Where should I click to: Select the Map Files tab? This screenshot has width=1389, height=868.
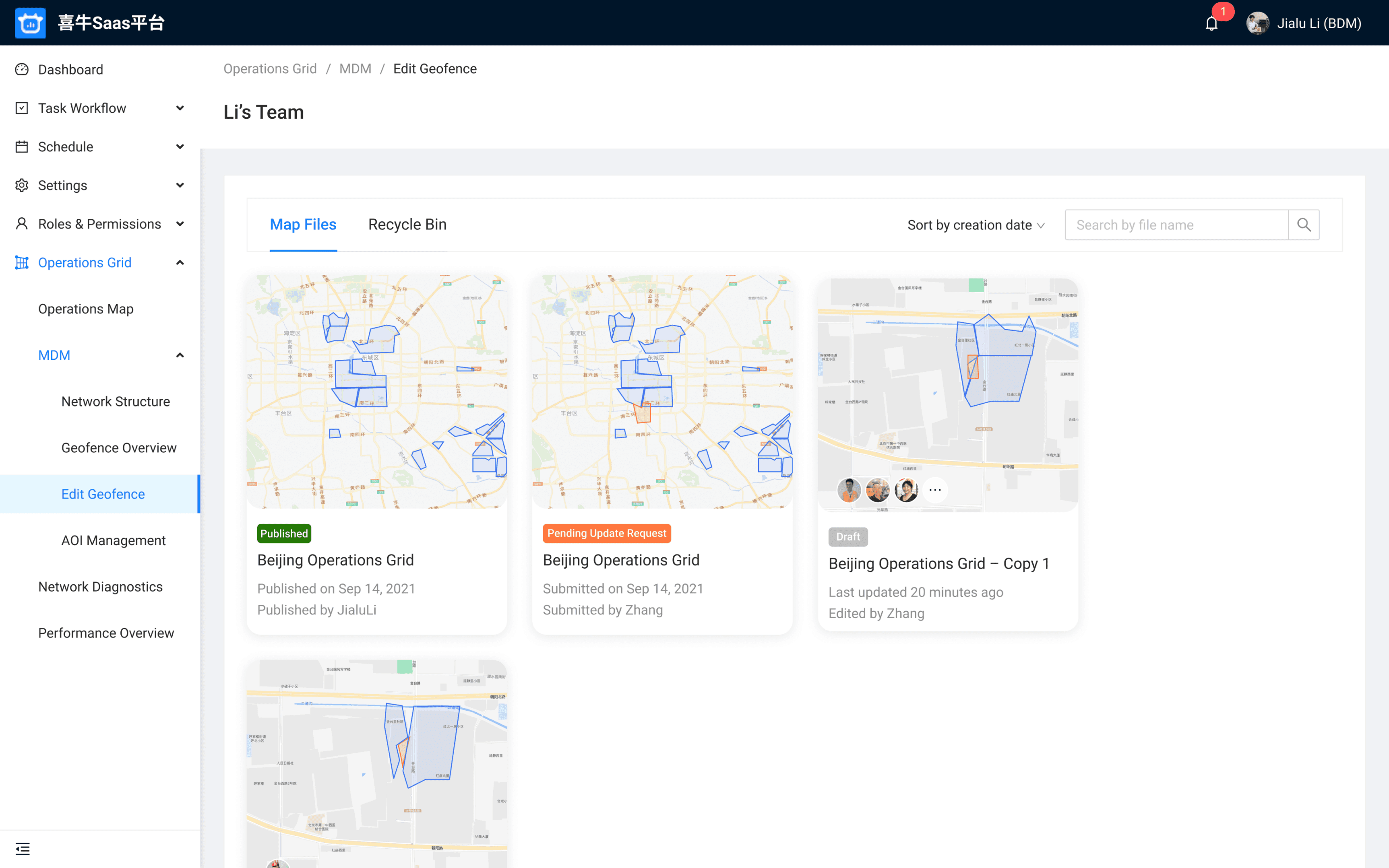(x=303, y=225)
